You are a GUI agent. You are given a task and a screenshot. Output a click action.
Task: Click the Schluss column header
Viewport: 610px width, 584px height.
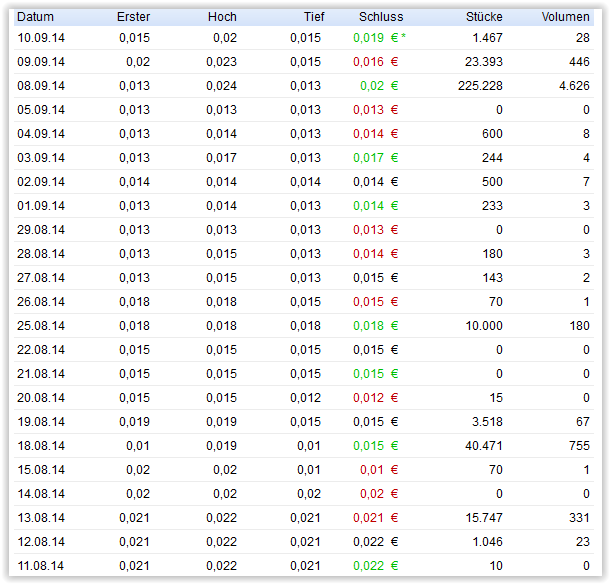pos(381,17)
